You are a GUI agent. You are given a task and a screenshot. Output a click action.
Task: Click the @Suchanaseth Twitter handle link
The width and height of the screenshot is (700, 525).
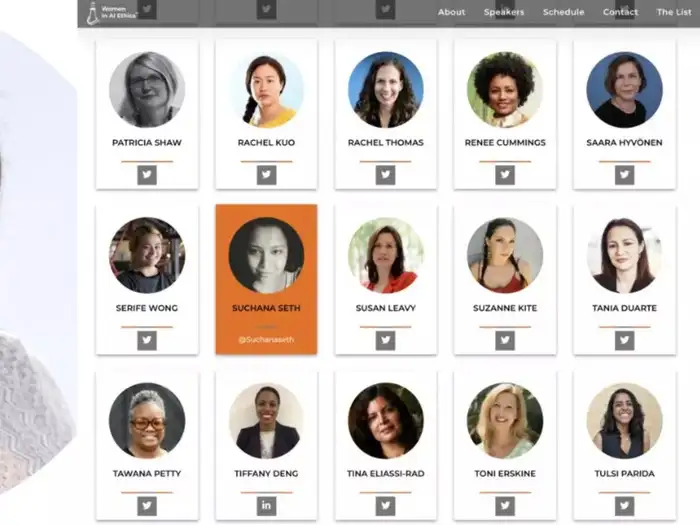click(x=267, y=340)
